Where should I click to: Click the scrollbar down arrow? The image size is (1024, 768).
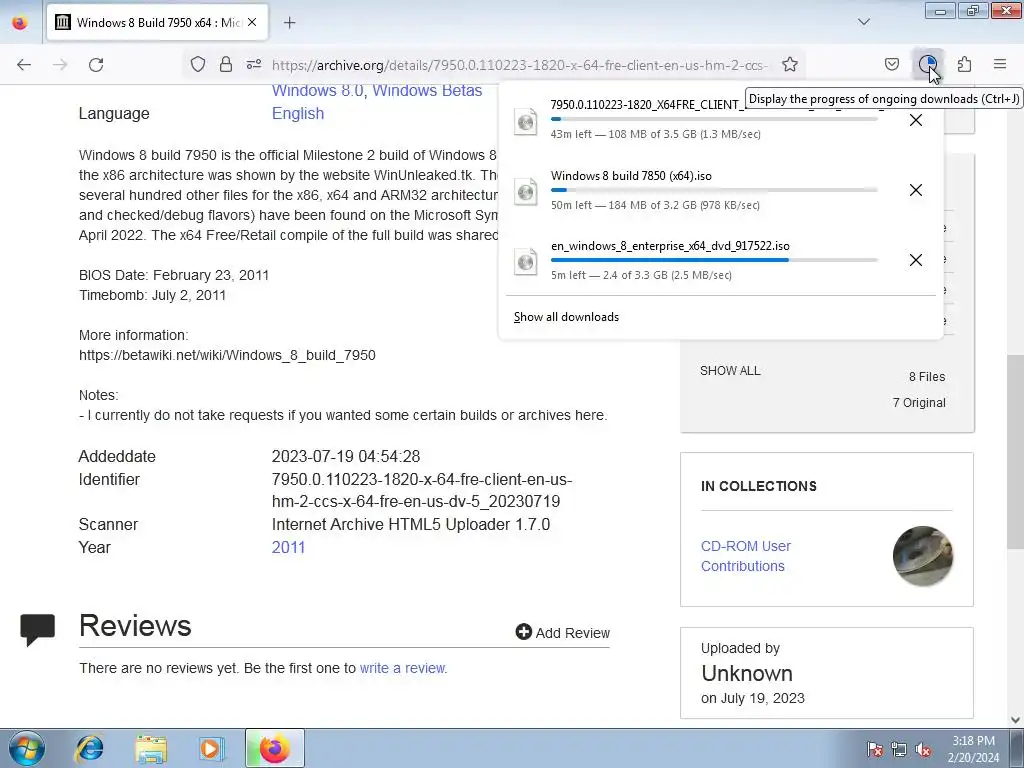(1016, 720)
